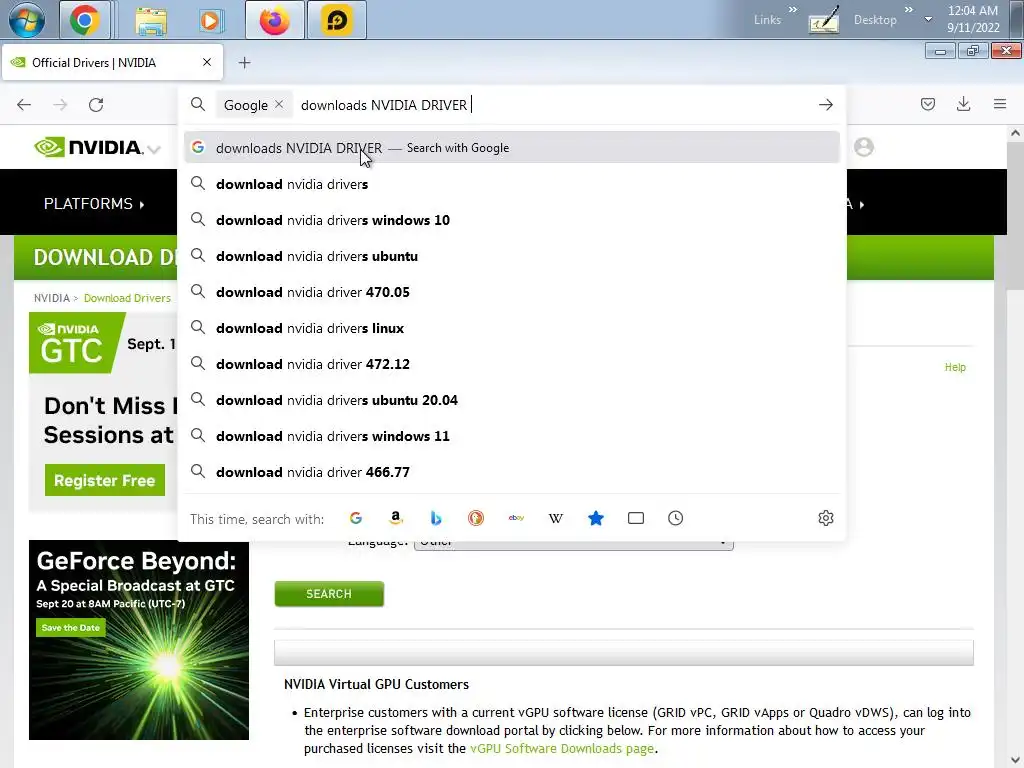The image size is (1024, 768).
Task: Choose 'Search with Google' top suggestion
Action: 511,148
